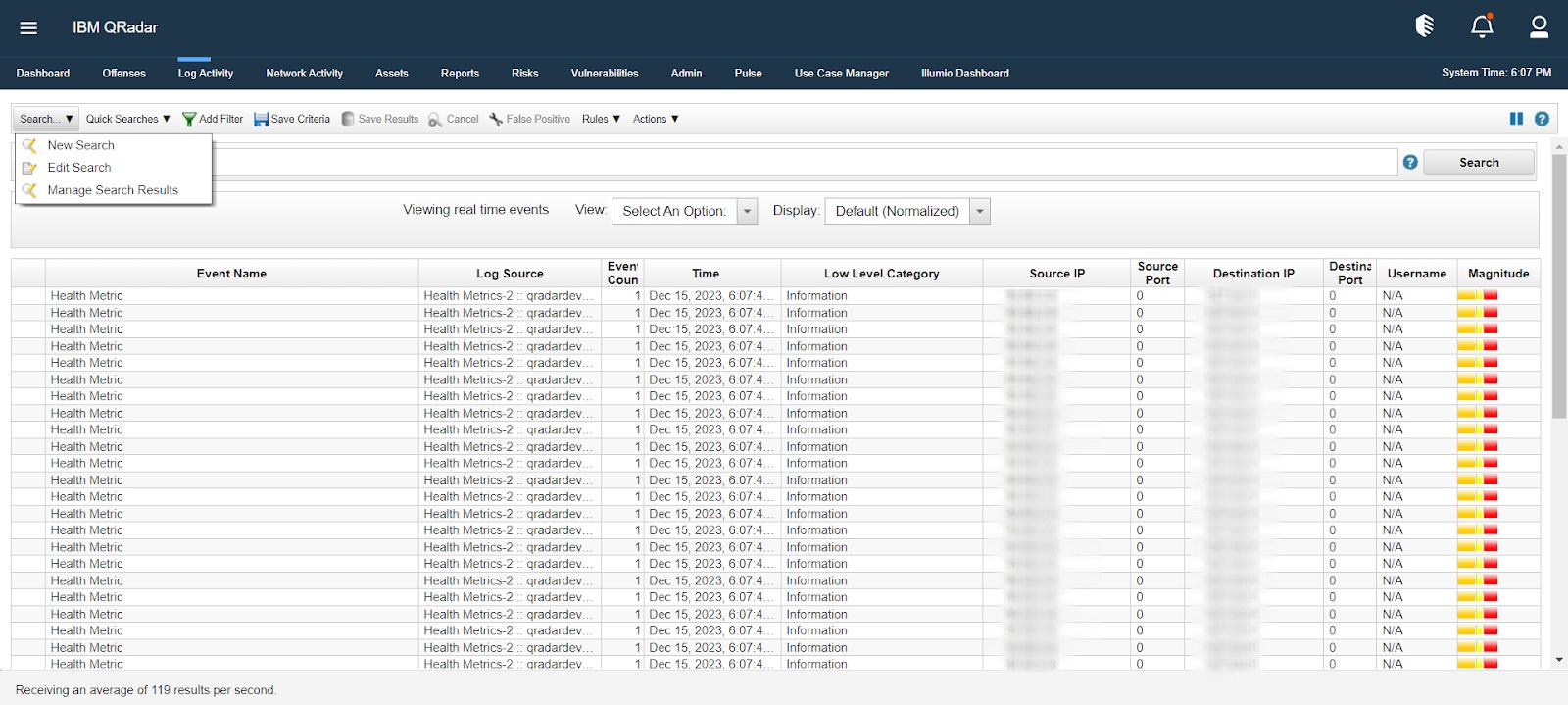Click the scrollbar up arrow
This screenshot has width=1568, height=705.
[x=1559, y=145]
